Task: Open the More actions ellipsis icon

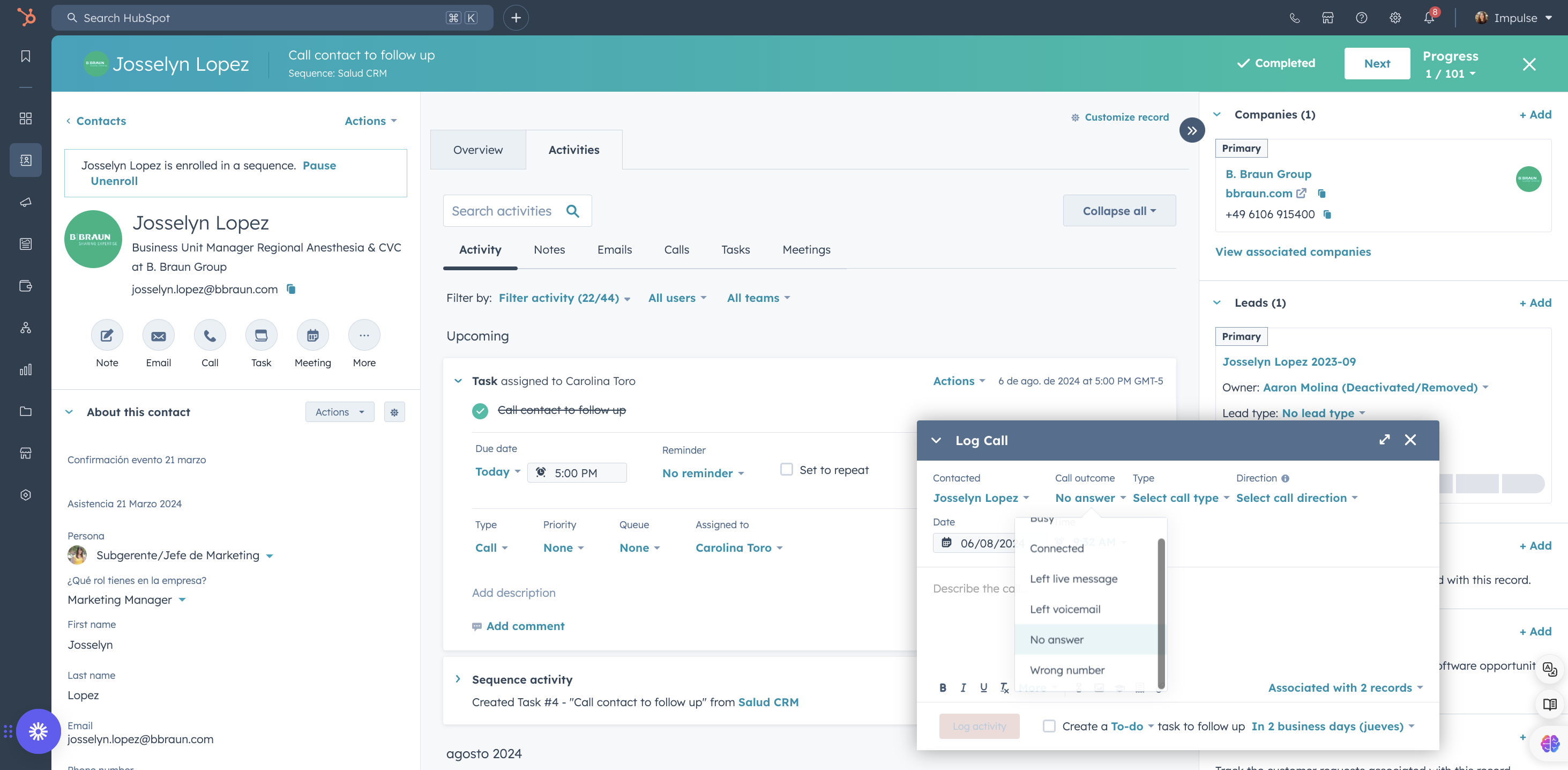Action: (x=364, y=335)
